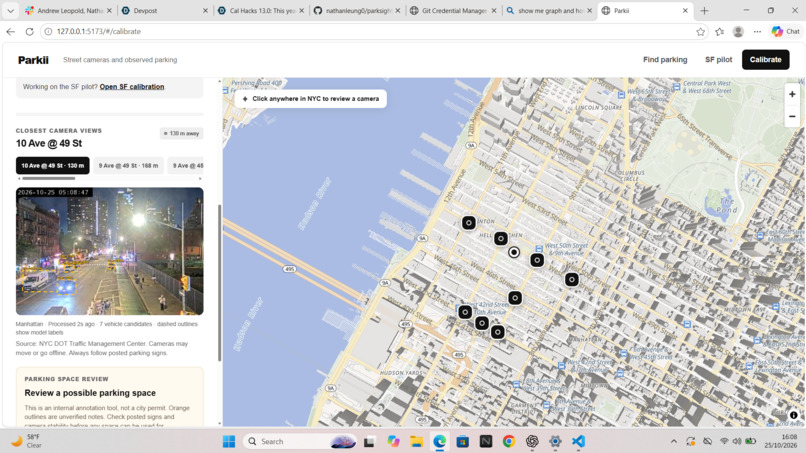Open the weather widget showing 58°F
Viewport: 806px width, 453px height.
27,441
